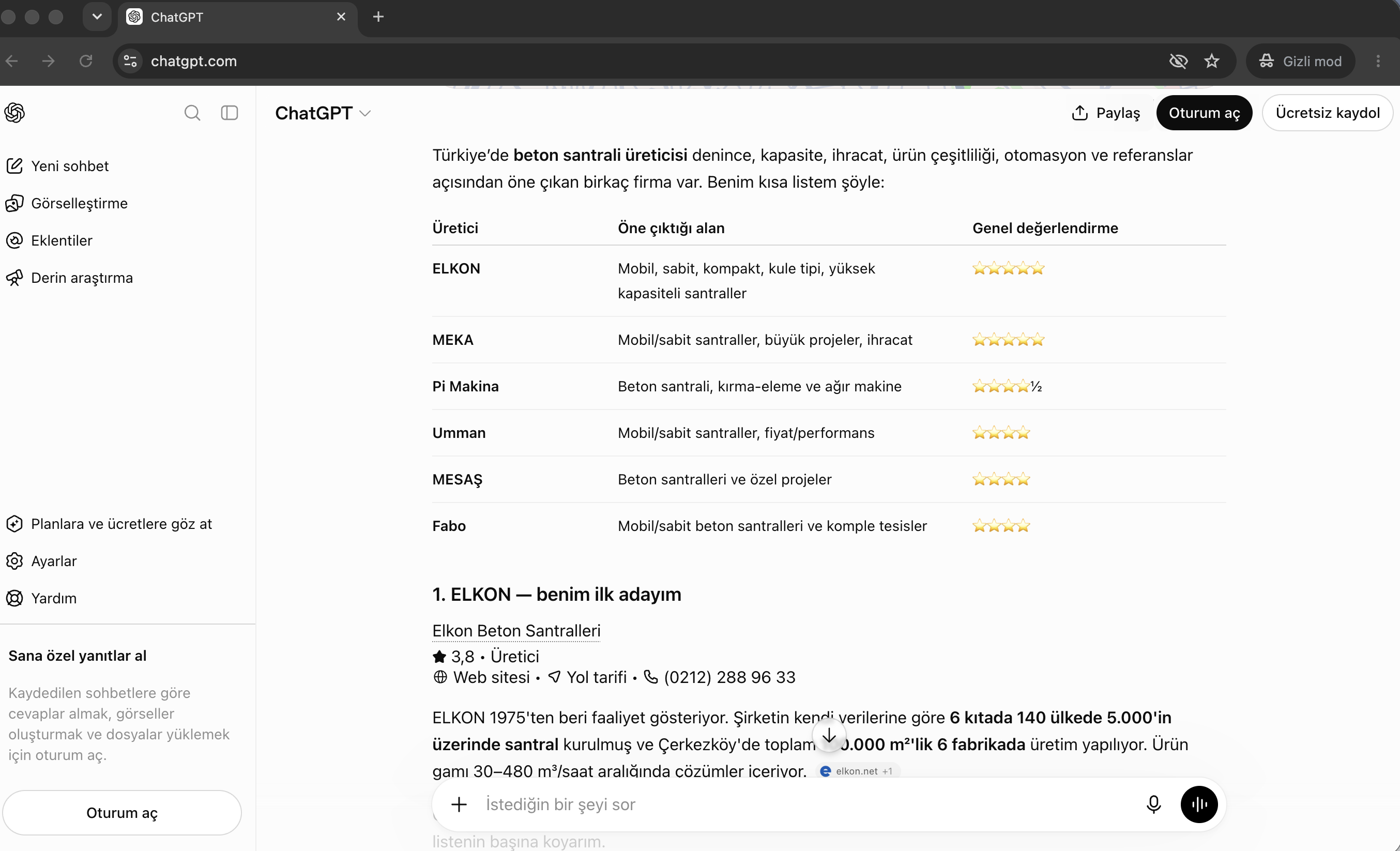This screenshot has width=1400, height=851.
Task: Jump to bottom with down-arrow button
Action: (829, 735)
